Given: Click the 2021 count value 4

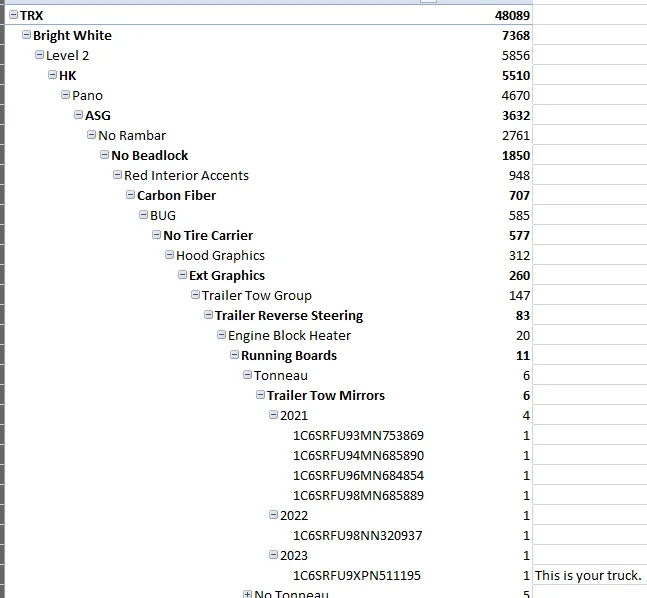Looking at the screenshot, I should (x=526, y=415).
